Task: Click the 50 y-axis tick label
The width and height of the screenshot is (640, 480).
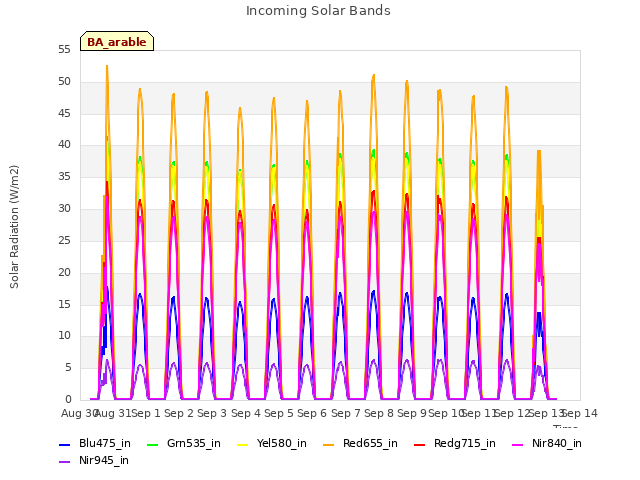Action: pyautogui.click(x=64, y=82)
